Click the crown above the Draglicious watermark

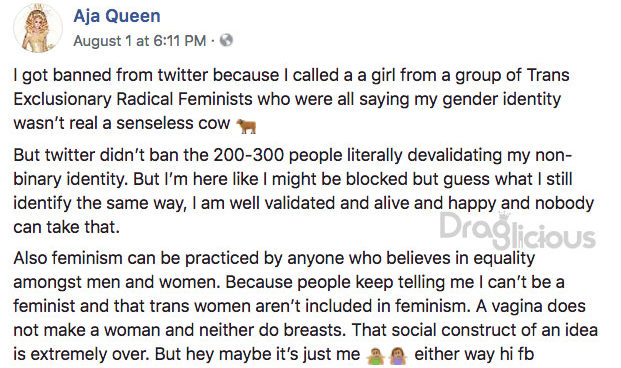point(504,217)
